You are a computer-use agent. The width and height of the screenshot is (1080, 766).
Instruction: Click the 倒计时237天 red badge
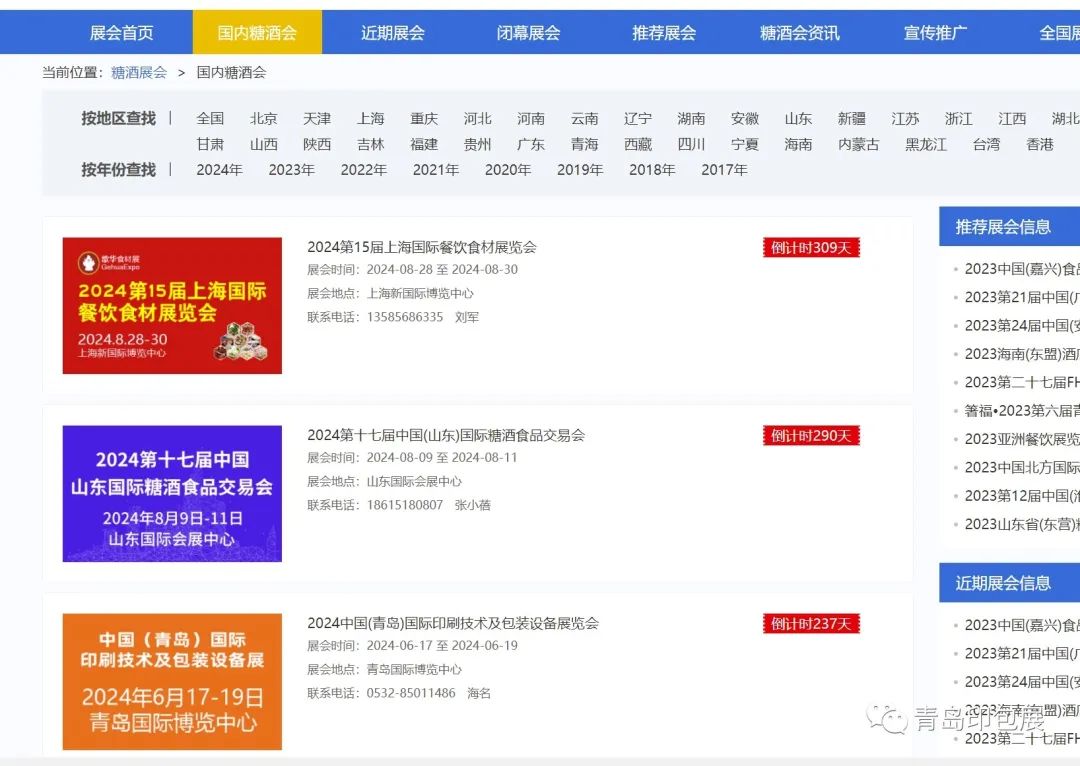[x=810, y=624]
